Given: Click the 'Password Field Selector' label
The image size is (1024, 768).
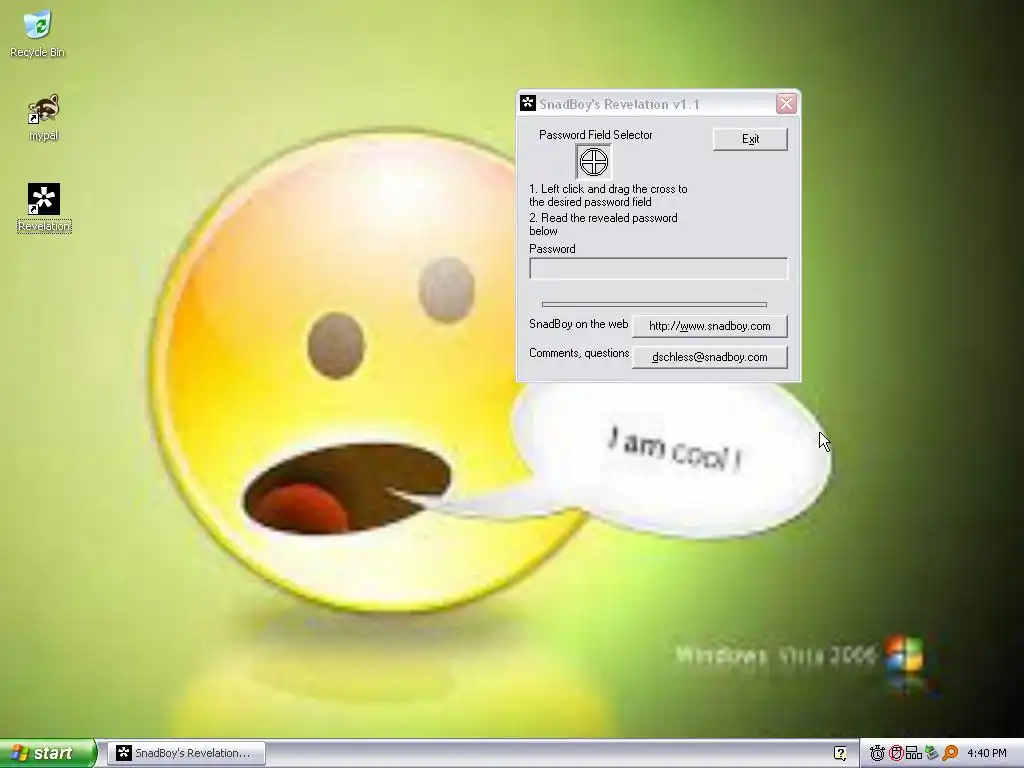Looking at the screenshot, I should pos(596,135).
